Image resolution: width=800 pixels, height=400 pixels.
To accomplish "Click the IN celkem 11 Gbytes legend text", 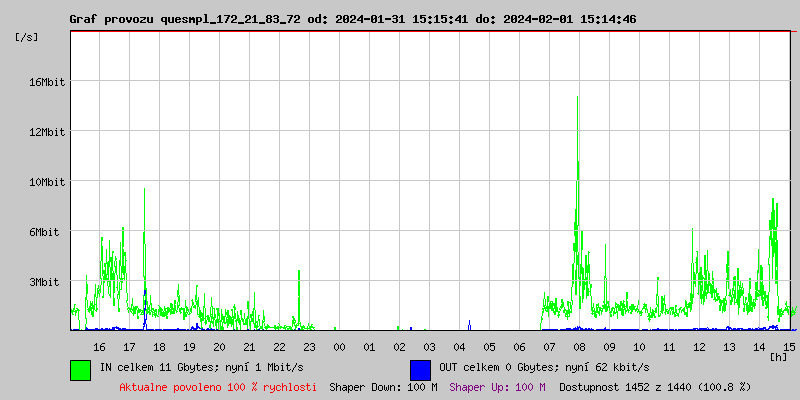I will point(189,368).
